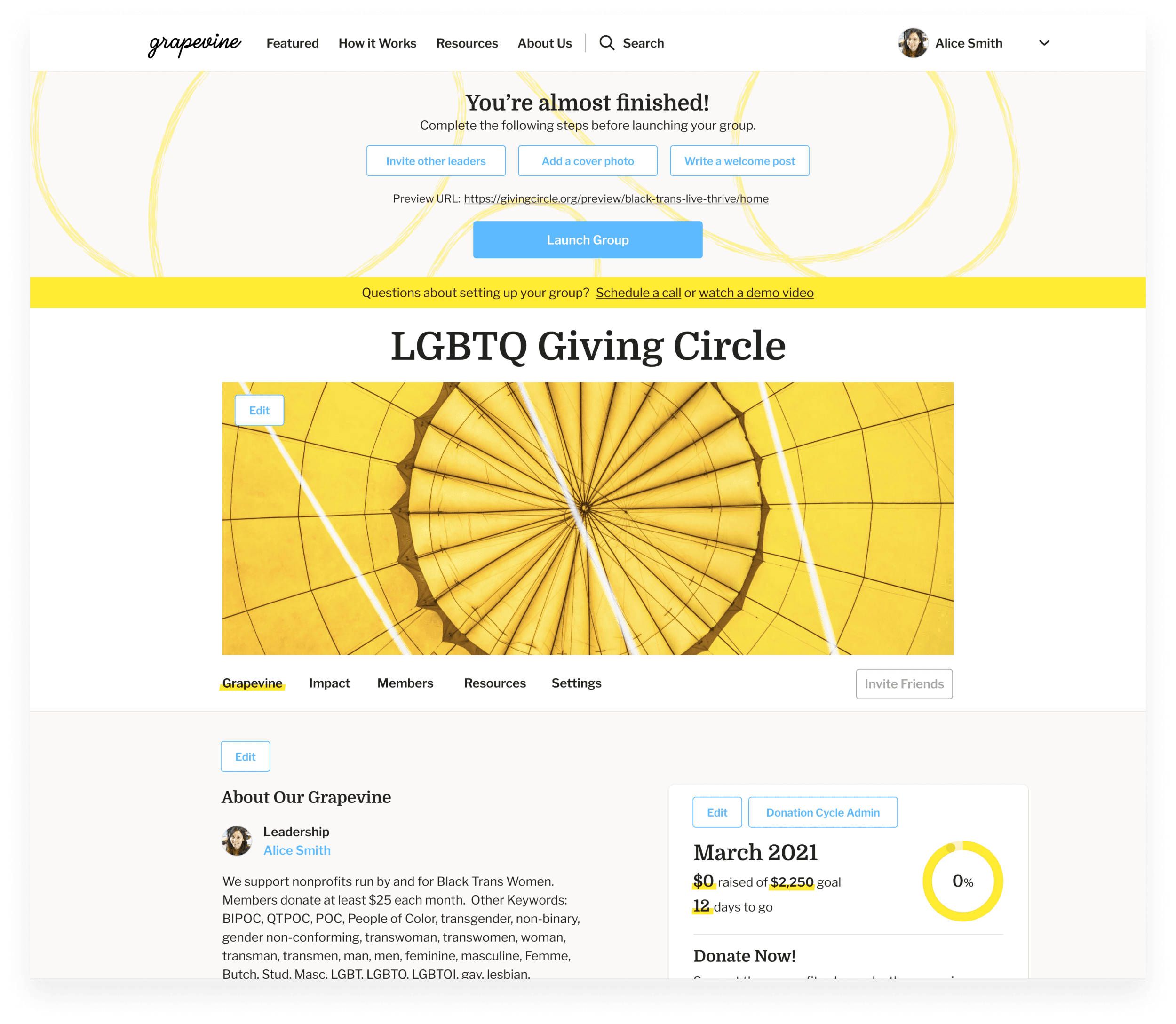Open Featured navigation dropdown
The height and width of the screenshot is (1024, 1176).
tap(292, 42)
